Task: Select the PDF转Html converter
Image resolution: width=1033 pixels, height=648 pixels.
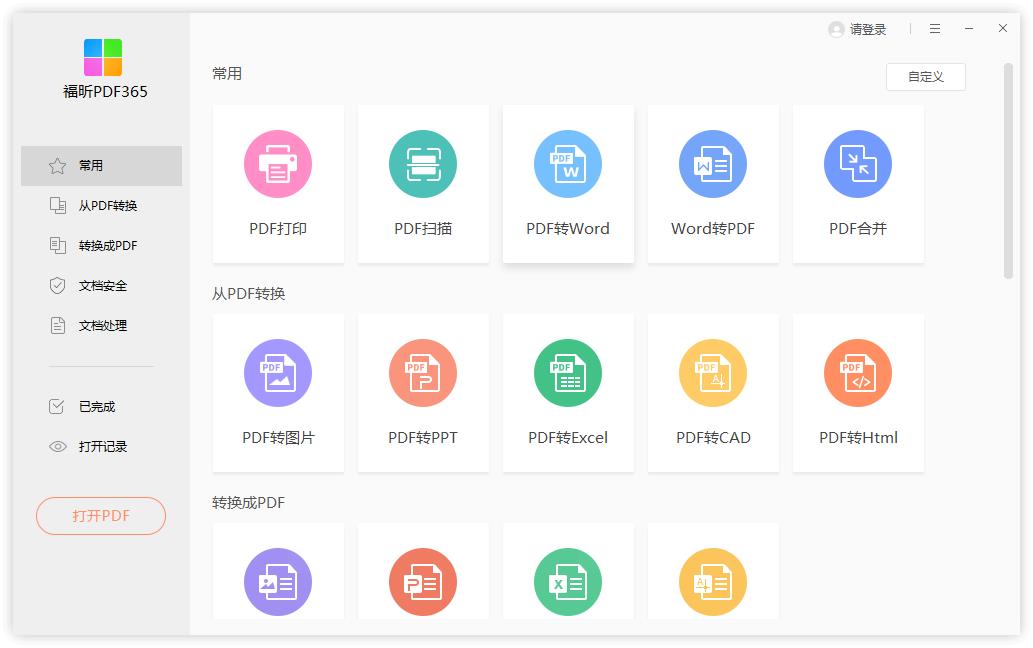Action: click(x=858, y=392)
